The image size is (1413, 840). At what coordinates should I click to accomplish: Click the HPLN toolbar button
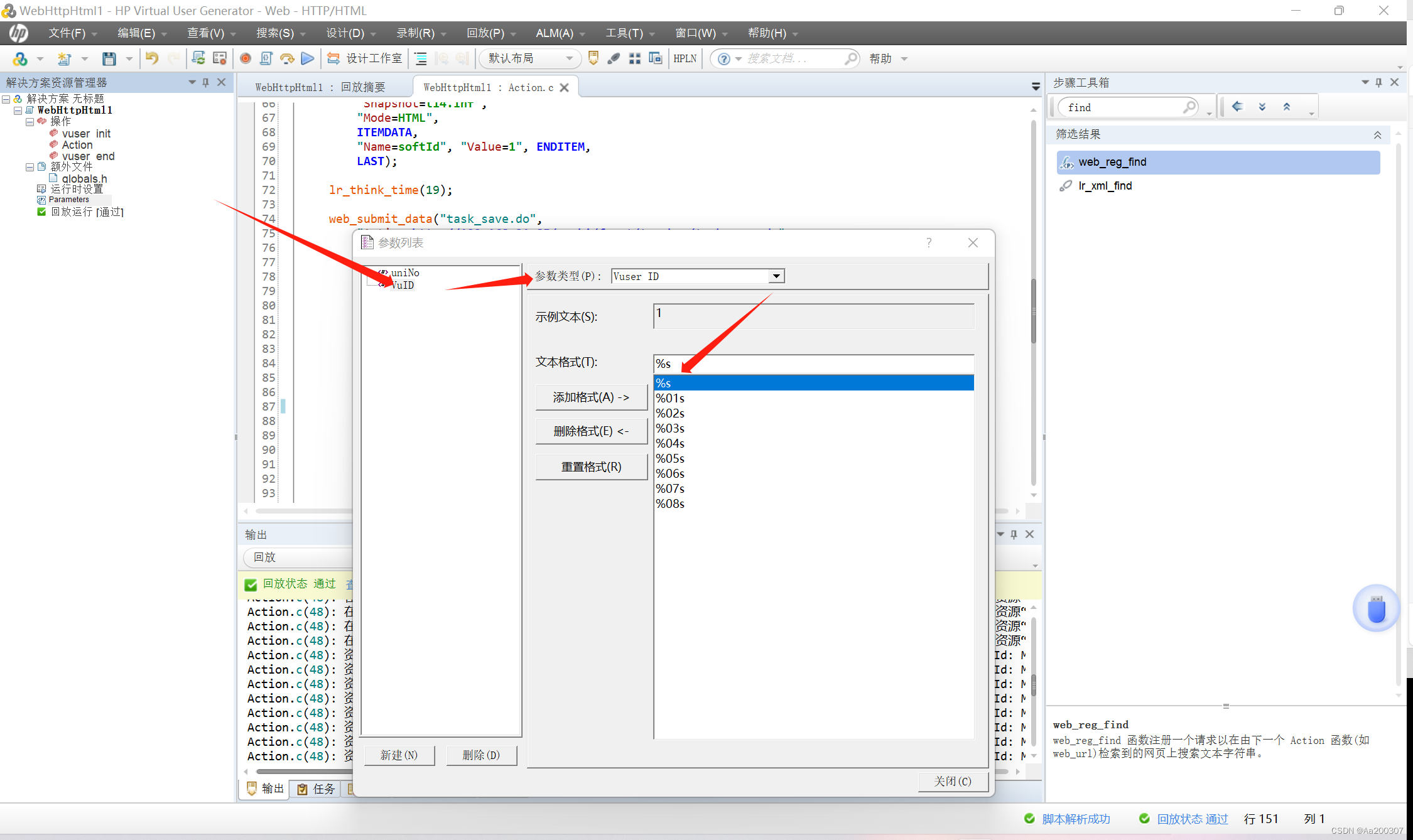tap(685, 58)
